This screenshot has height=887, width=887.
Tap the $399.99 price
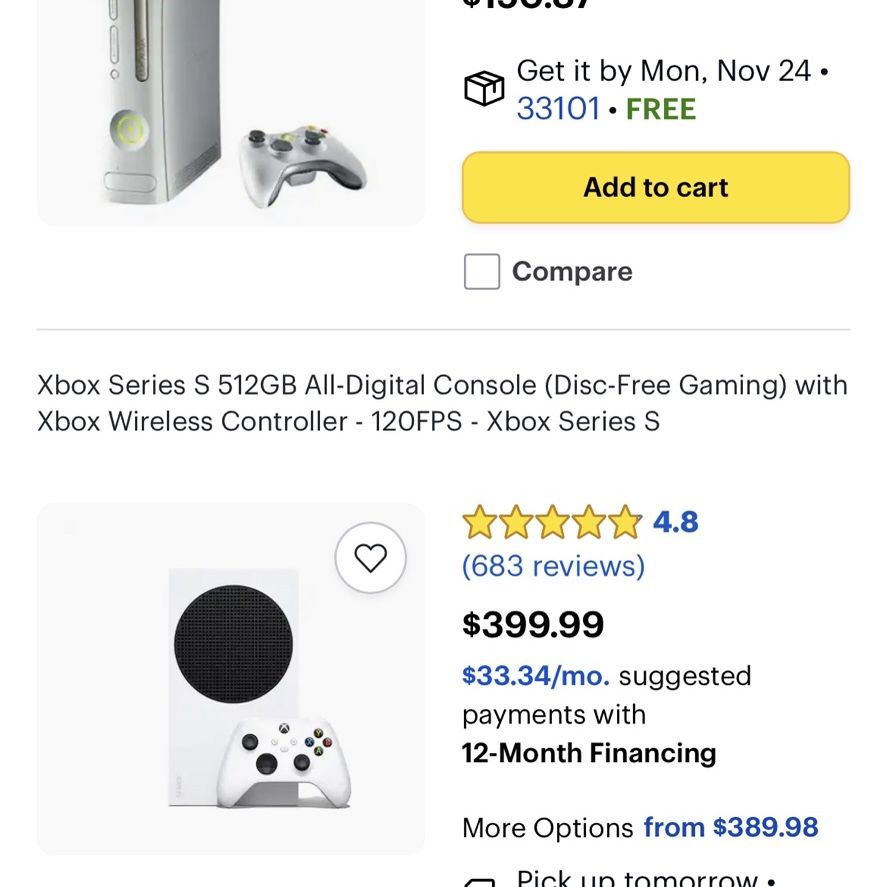533,625
